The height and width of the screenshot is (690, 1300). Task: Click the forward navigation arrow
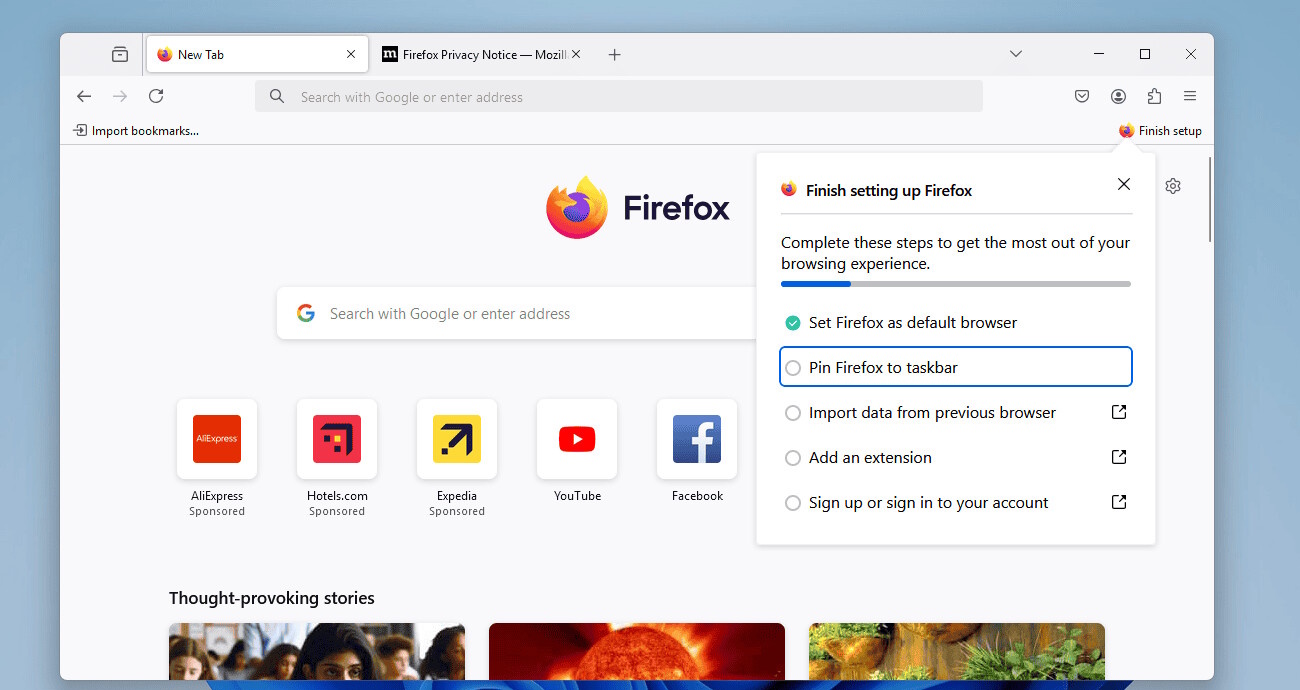click(120, 96)
